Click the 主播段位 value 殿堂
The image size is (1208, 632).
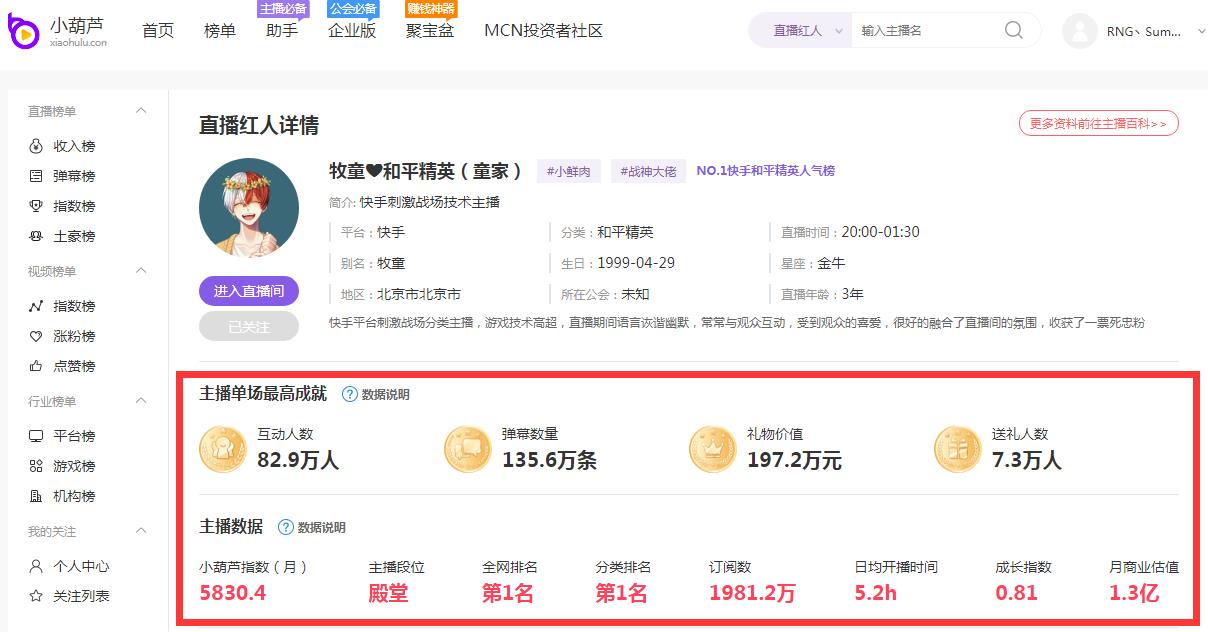(389, 593)
